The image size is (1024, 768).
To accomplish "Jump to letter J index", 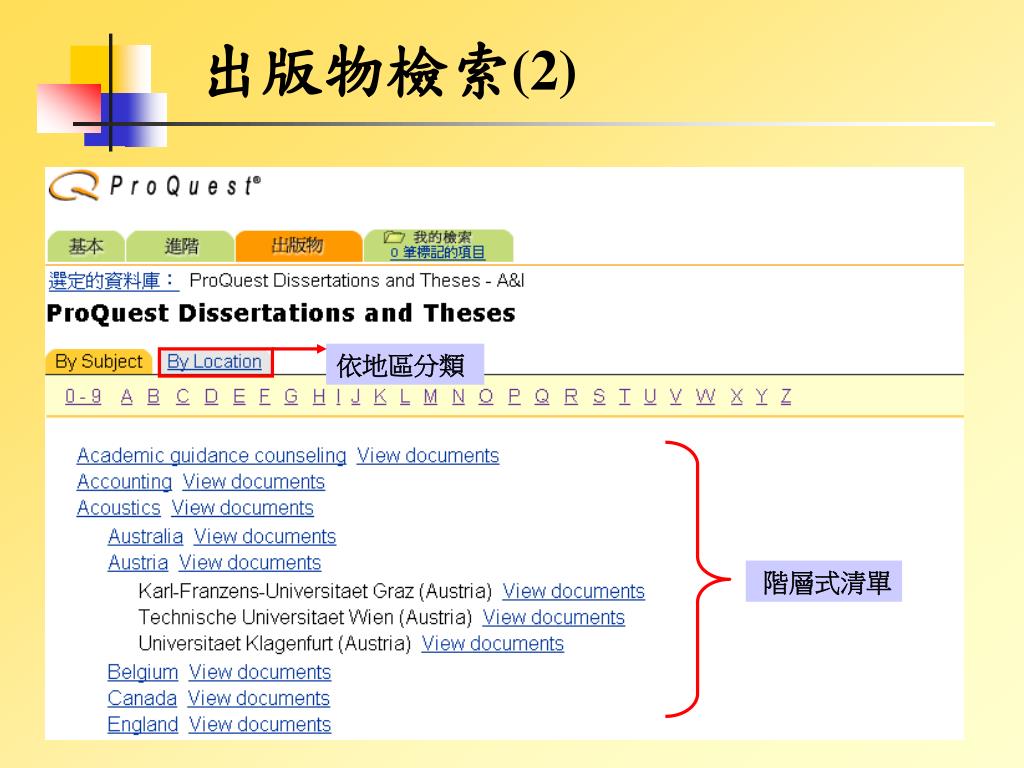I will click(356, 396).
